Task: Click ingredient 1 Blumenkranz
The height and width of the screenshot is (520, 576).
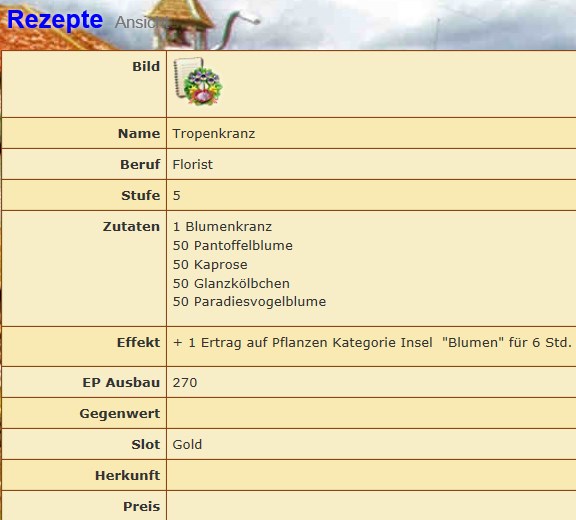Action: pyautogui.click(x=222, y=227)
